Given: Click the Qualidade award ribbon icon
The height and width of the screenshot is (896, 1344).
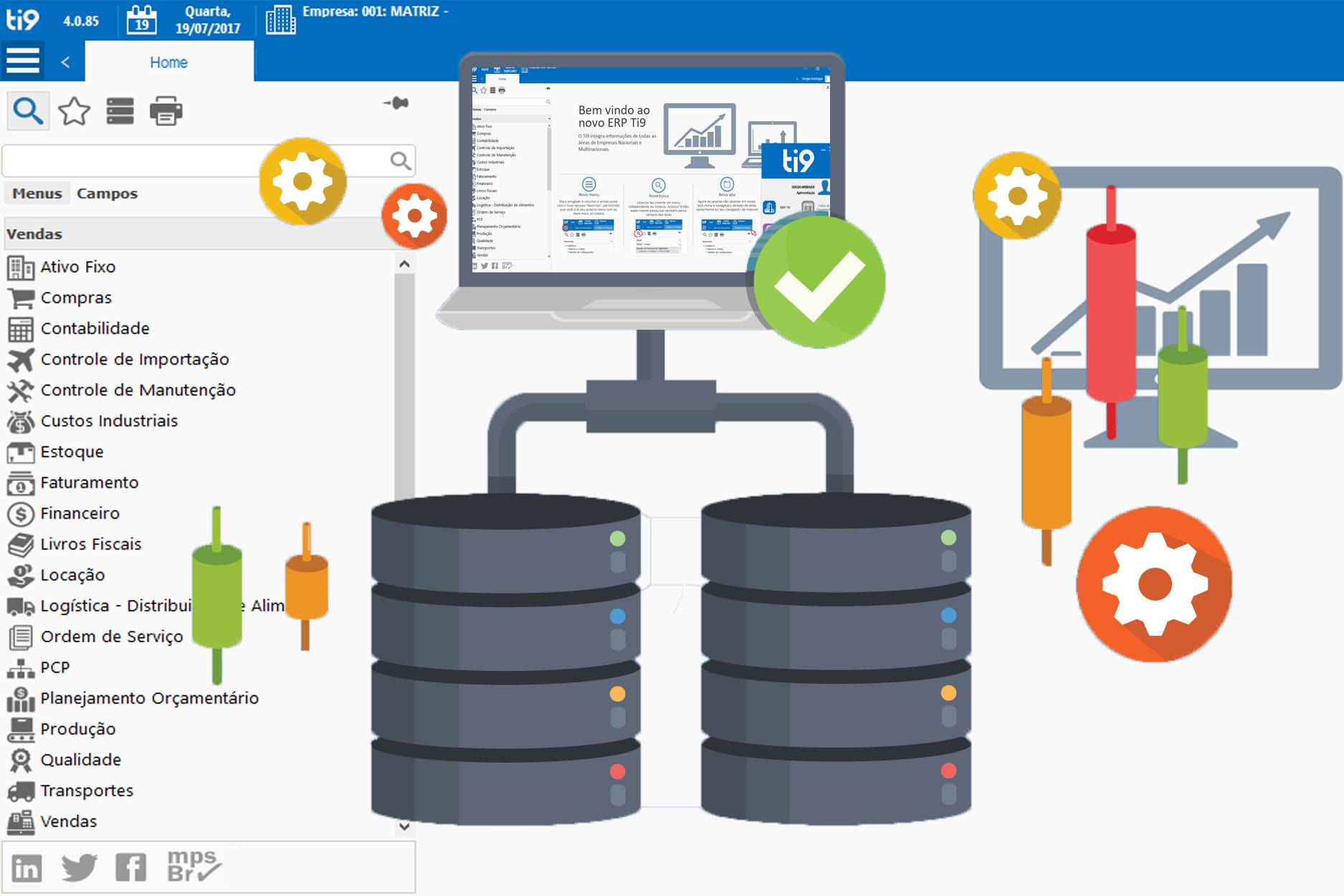Looking at the screenshot, I should [x=20, y=761].
